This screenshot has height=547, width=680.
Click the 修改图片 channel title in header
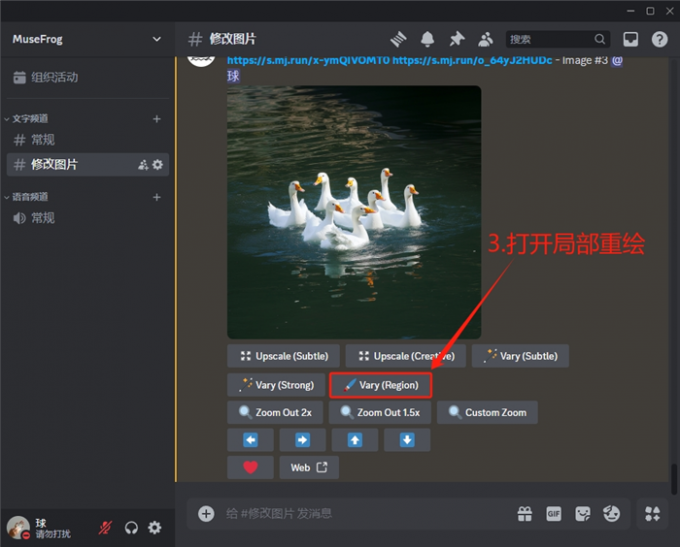233,39
